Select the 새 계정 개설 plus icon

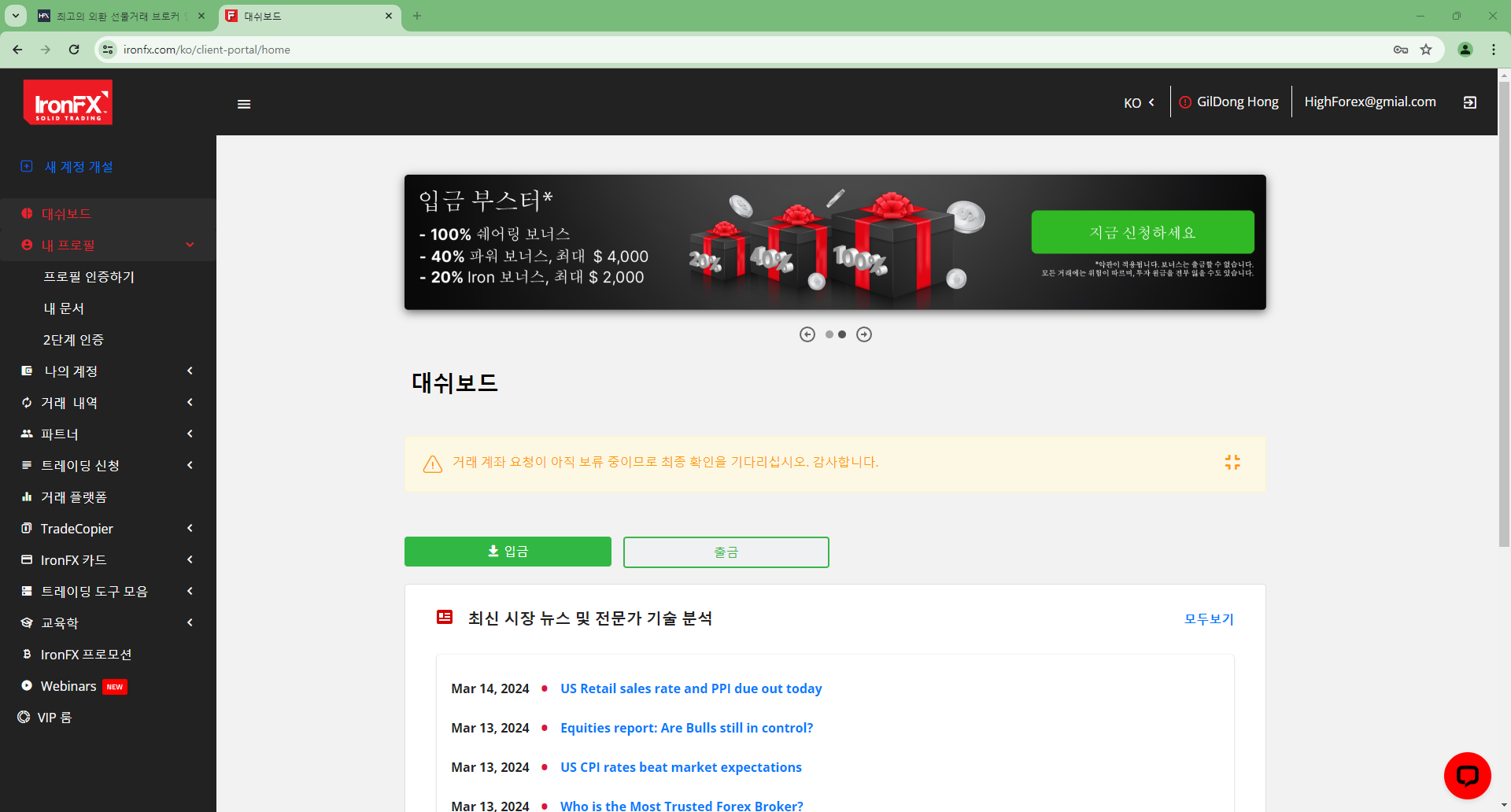(x=27, y=166)
